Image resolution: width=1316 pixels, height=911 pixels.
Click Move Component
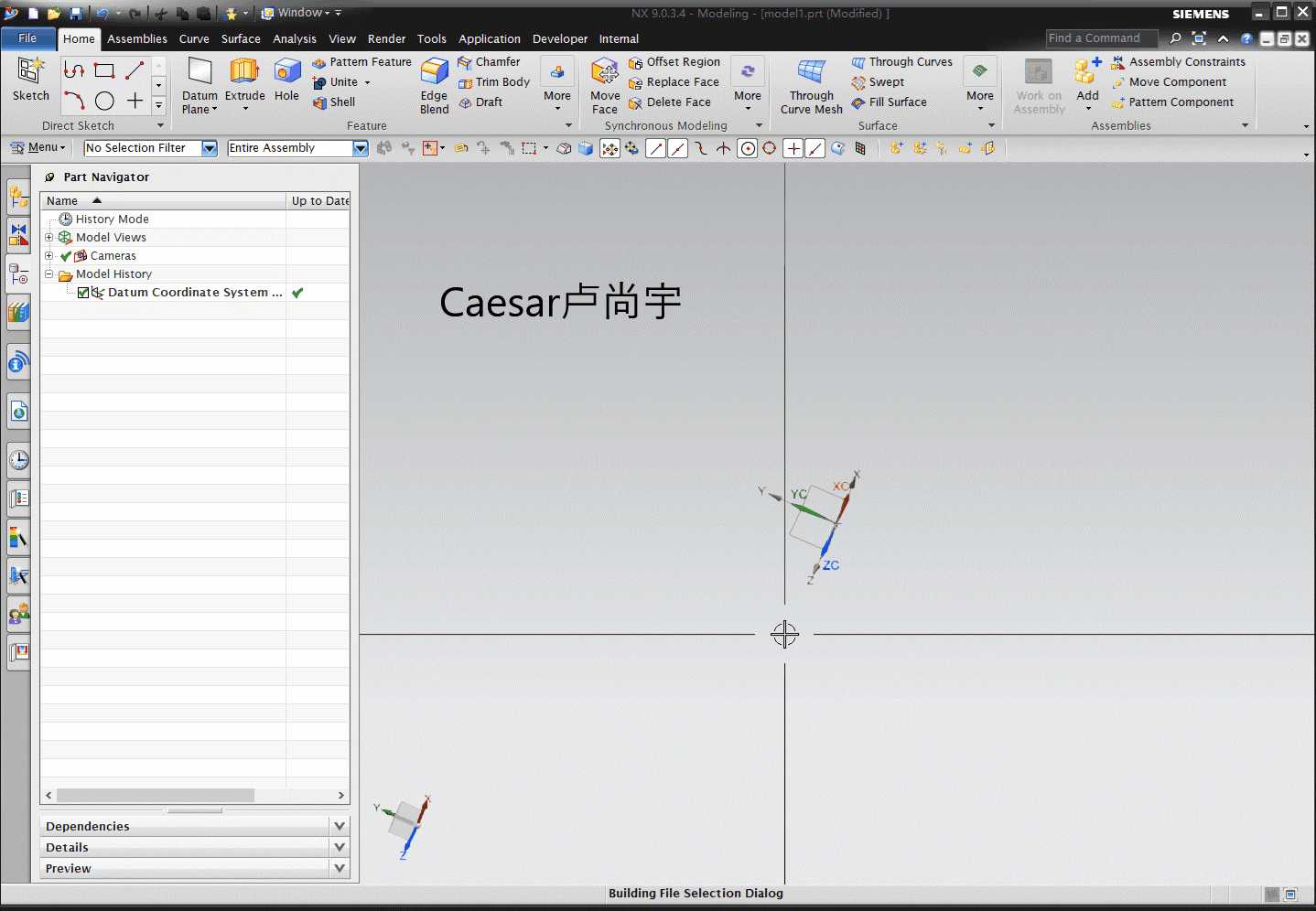tap(1169, 82)
